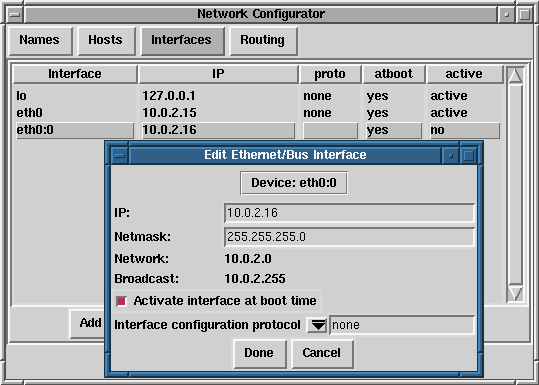This screenshot has height=385, width=539.
Task: Iconify the Network Configurator window
Action: [x=506, y=14]
